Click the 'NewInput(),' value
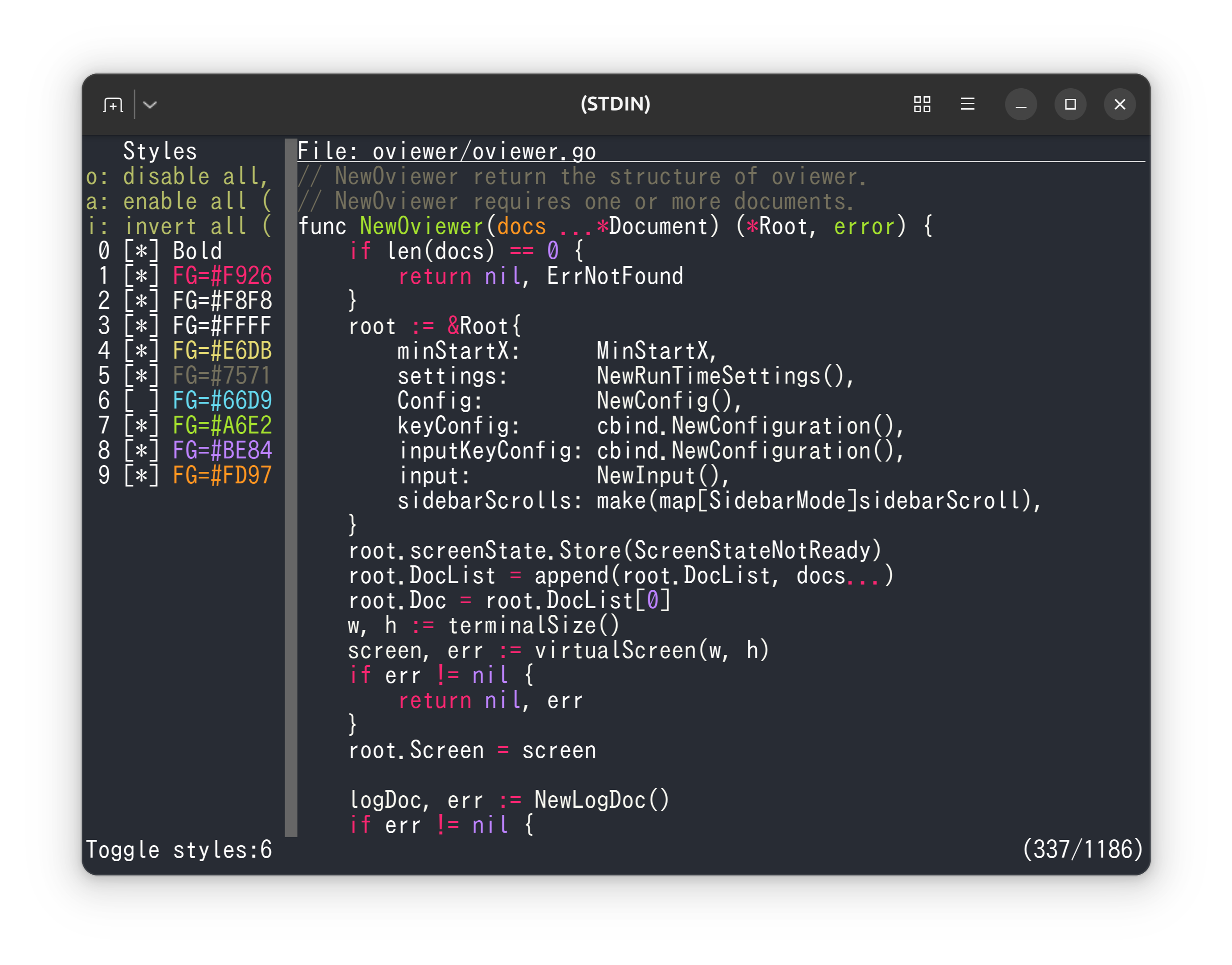This screenshot has height=965, width=1232. [x=663, y=475]
